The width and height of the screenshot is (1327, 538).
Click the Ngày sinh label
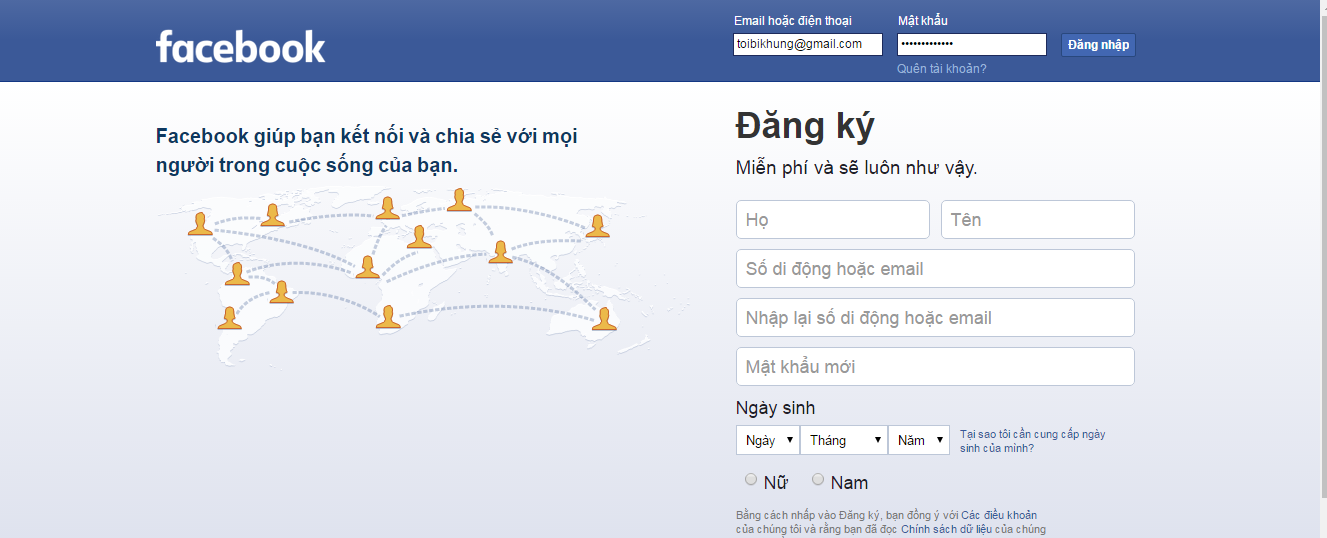775,408
